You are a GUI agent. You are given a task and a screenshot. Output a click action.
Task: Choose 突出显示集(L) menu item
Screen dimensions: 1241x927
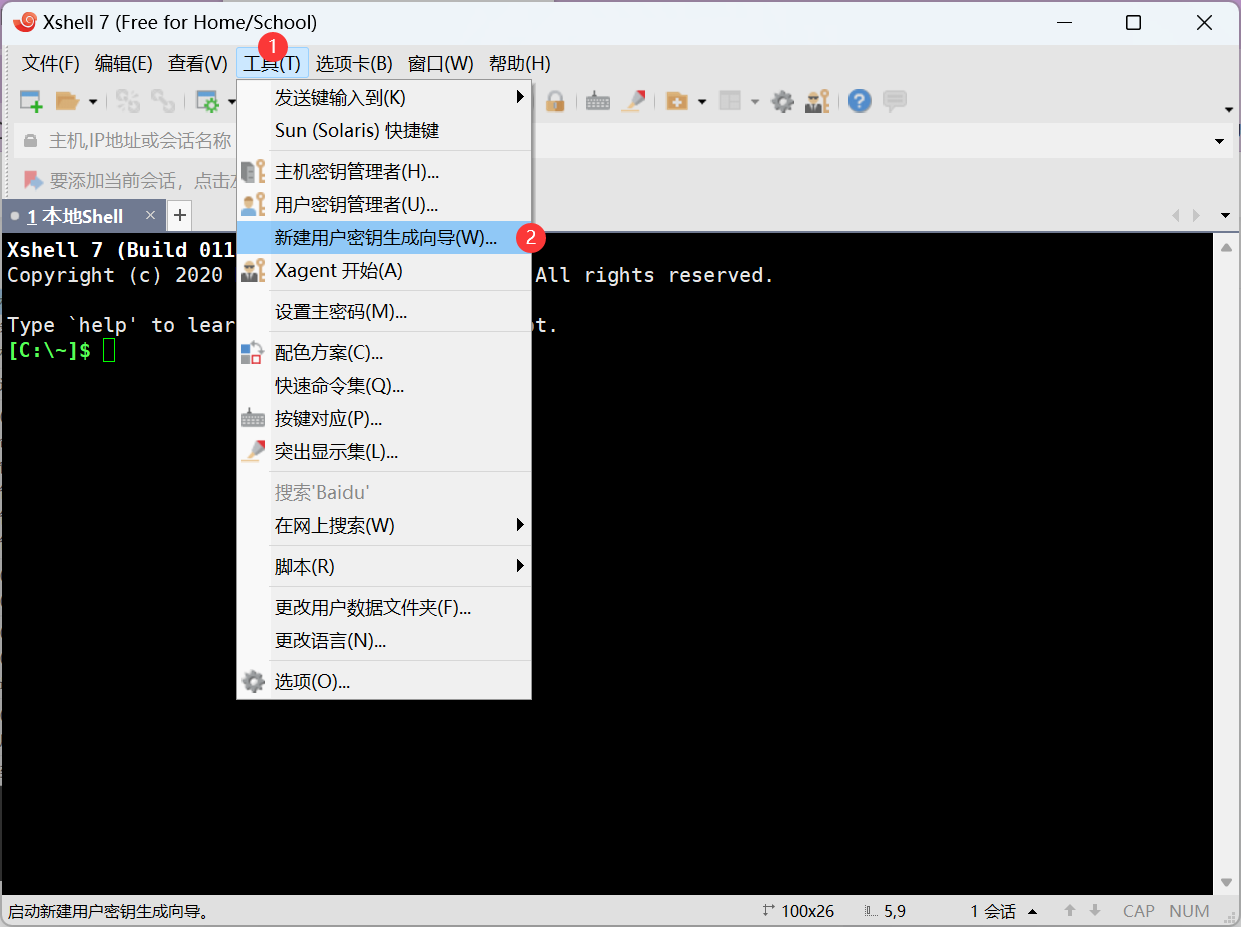coord(384,451)
